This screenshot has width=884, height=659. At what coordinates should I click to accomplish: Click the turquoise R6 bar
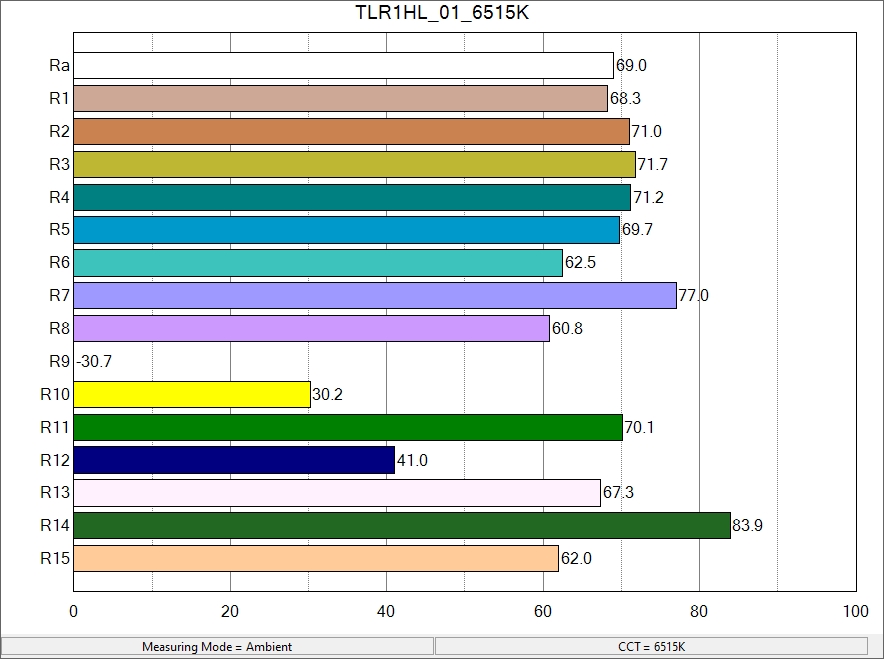click(x=318, y=263)
